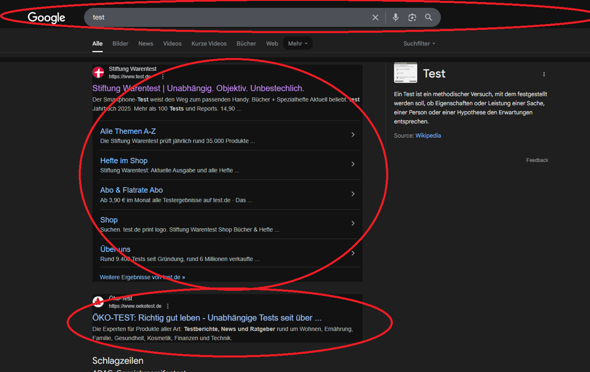The height and width of the screenshot is (372, 590).
Task: Open the Wikipedia source link
Action: (x=428, y=136)
